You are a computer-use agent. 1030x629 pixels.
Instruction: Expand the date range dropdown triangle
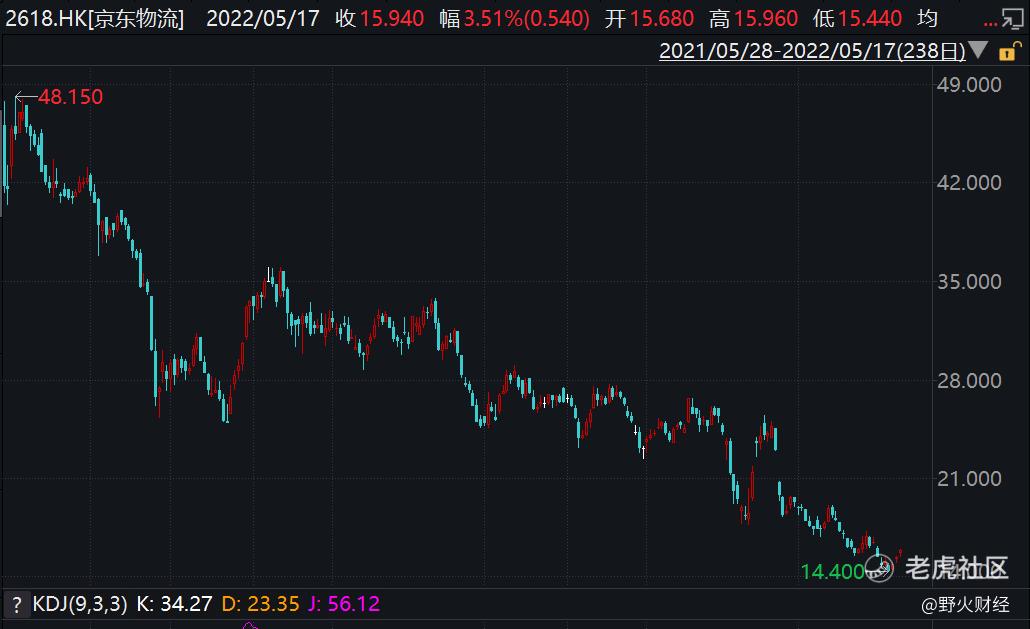tap(978, 50)
